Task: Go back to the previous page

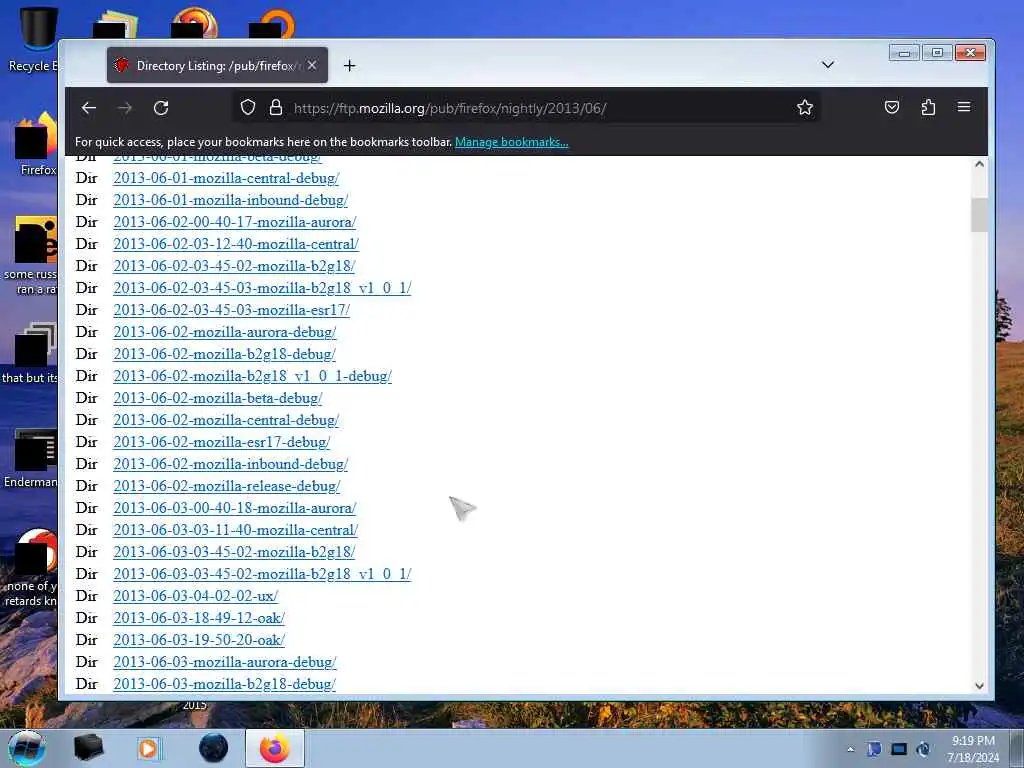Action: pos(89,108)
